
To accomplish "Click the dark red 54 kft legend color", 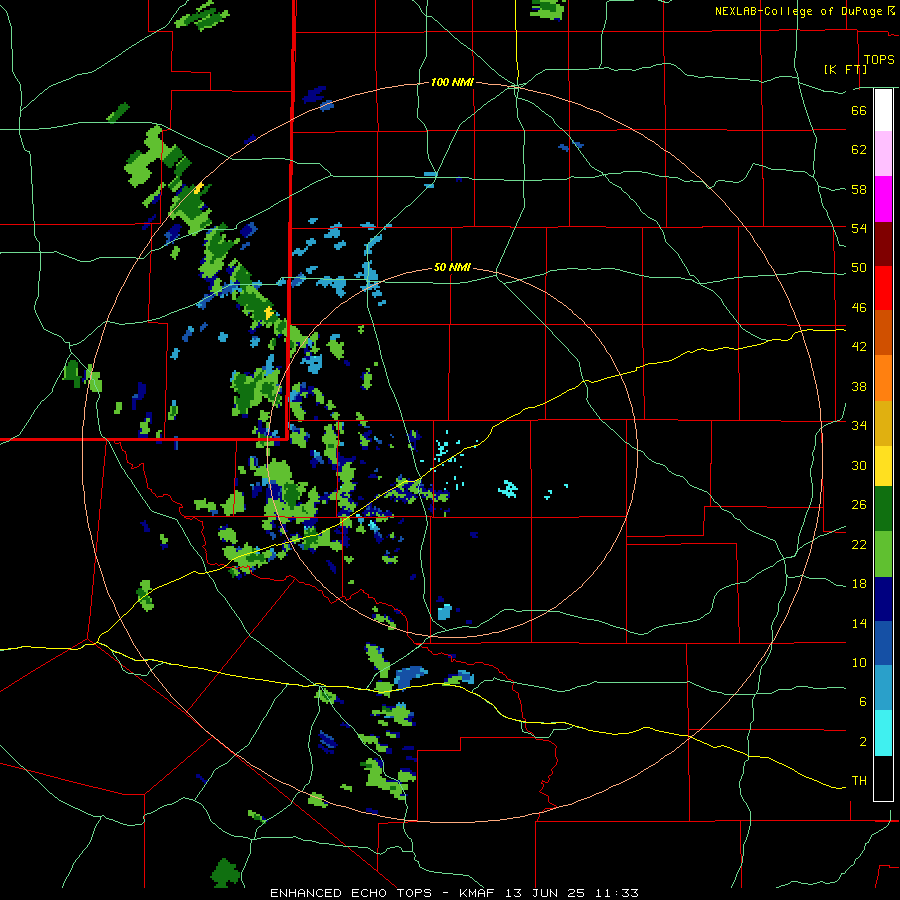I will [x=883, y=244].
